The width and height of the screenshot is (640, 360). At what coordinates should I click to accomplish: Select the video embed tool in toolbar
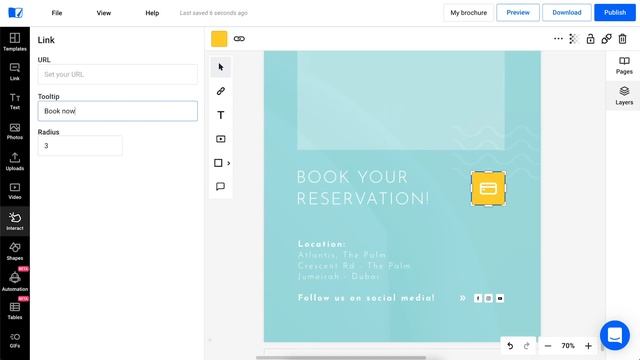(x=221, y=139)
